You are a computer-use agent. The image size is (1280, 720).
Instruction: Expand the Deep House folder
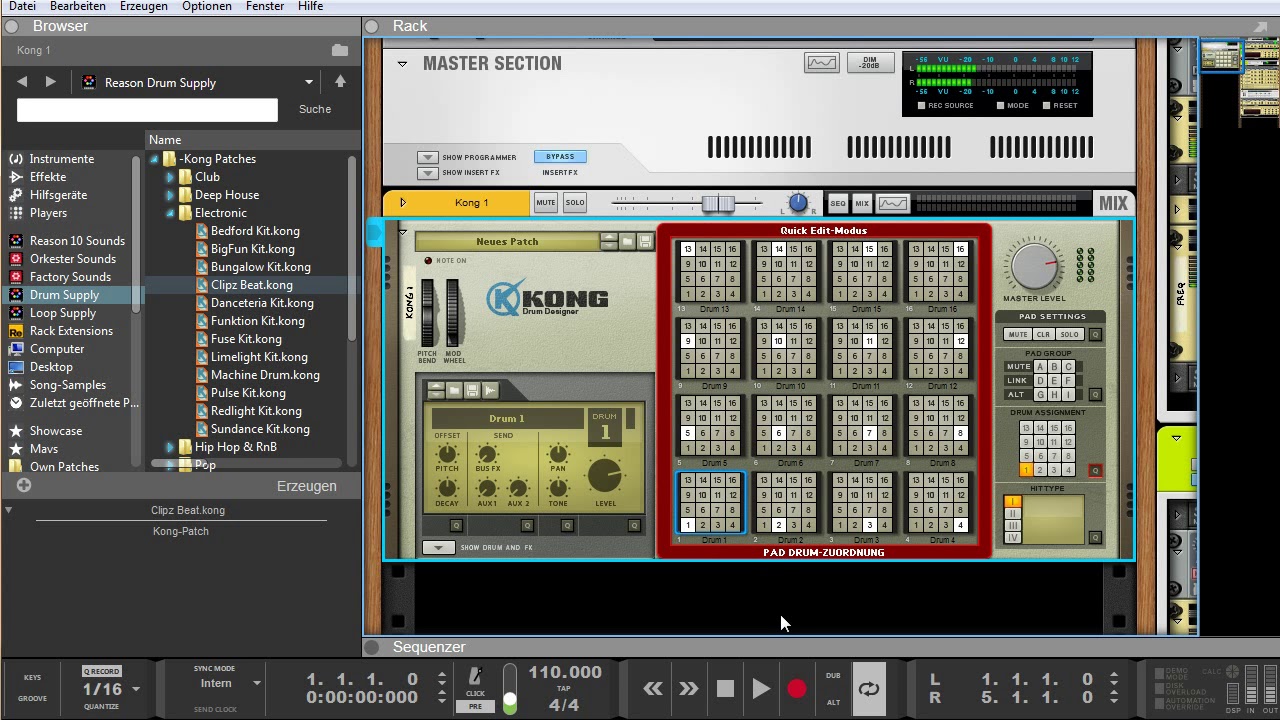(x=170, y=195)
